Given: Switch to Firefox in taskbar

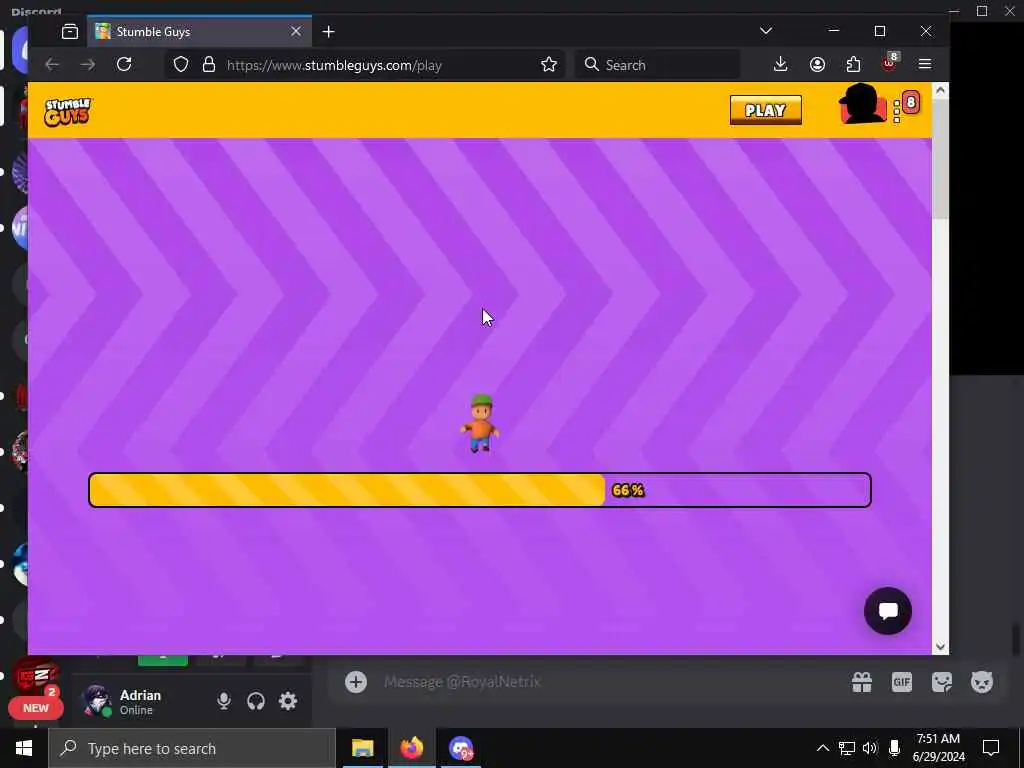Looking at the screenshot, I should [411, 748].
